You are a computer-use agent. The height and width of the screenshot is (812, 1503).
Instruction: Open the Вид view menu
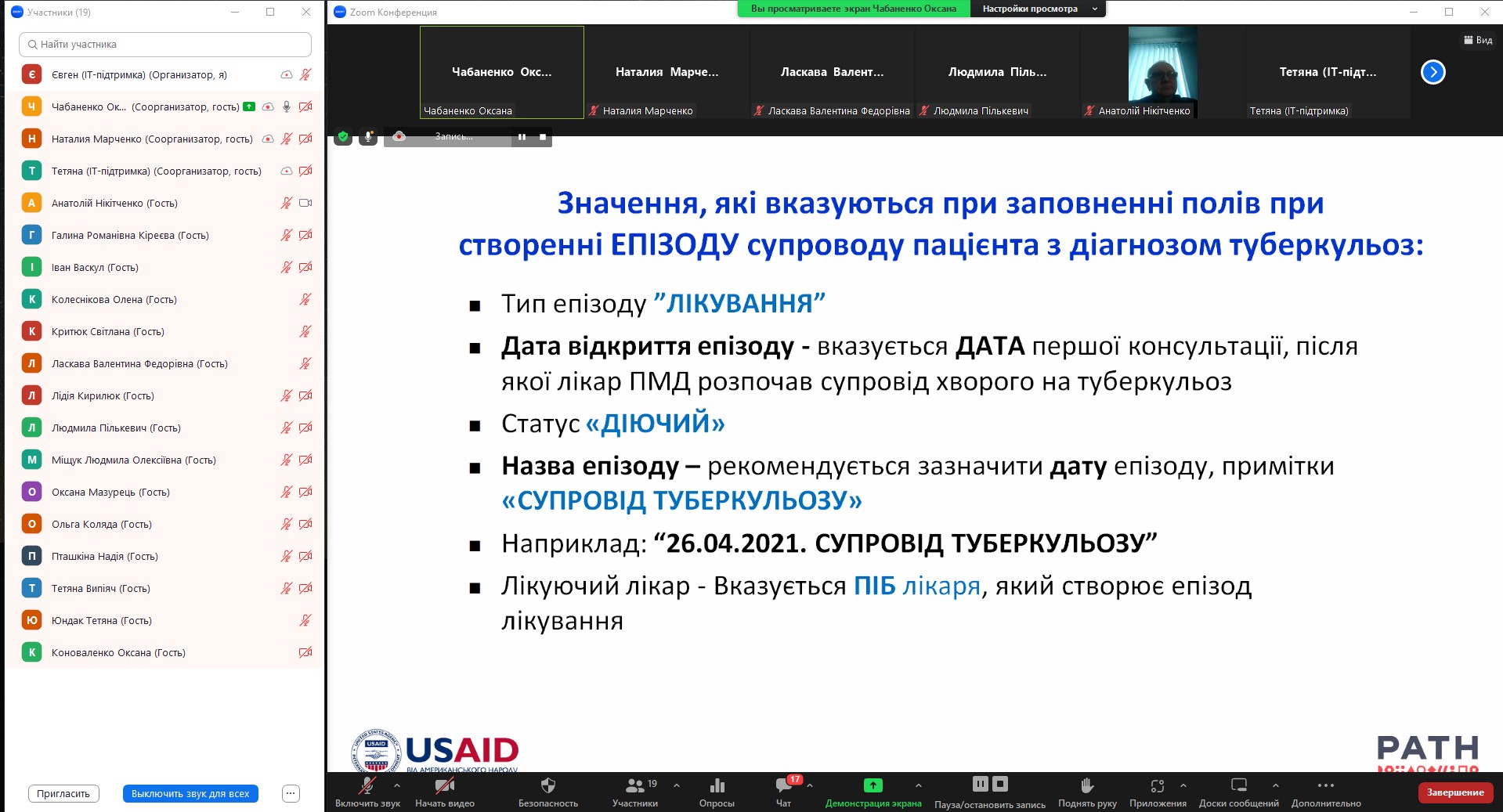pos(1477,40)
